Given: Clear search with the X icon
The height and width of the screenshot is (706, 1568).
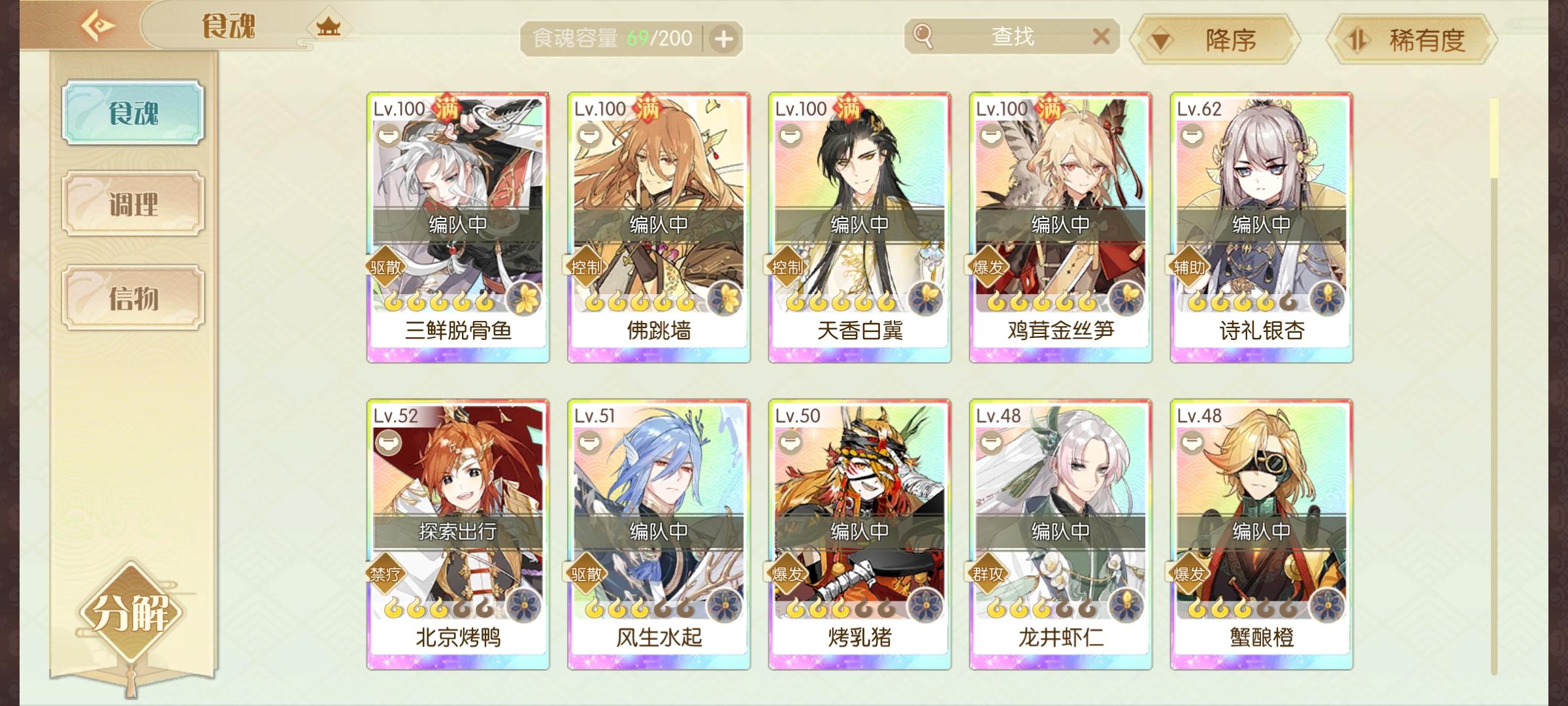Looking at the screenshot, I should (x=1101, y=36).
